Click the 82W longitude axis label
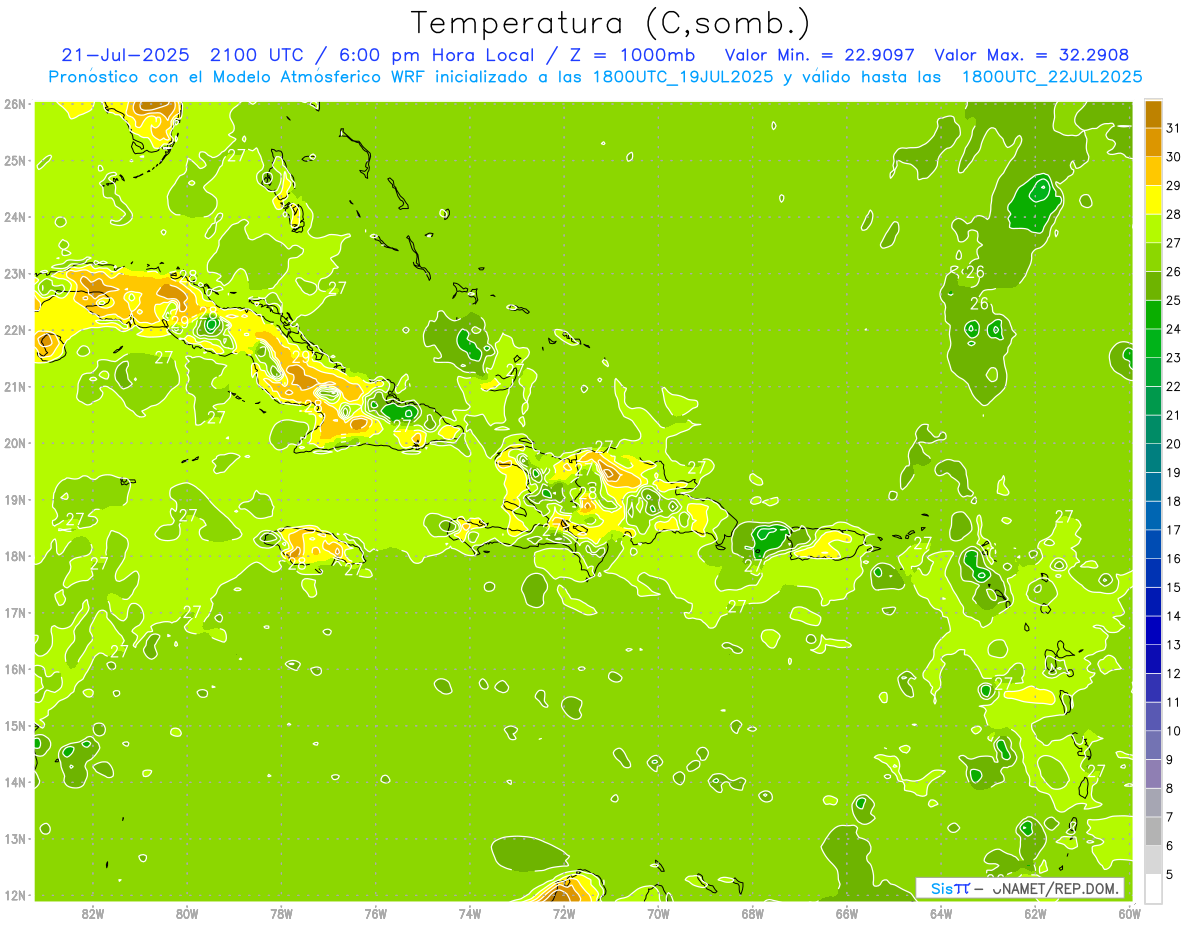This screenshot has width=1200, height=927. (x=93, y=913)
